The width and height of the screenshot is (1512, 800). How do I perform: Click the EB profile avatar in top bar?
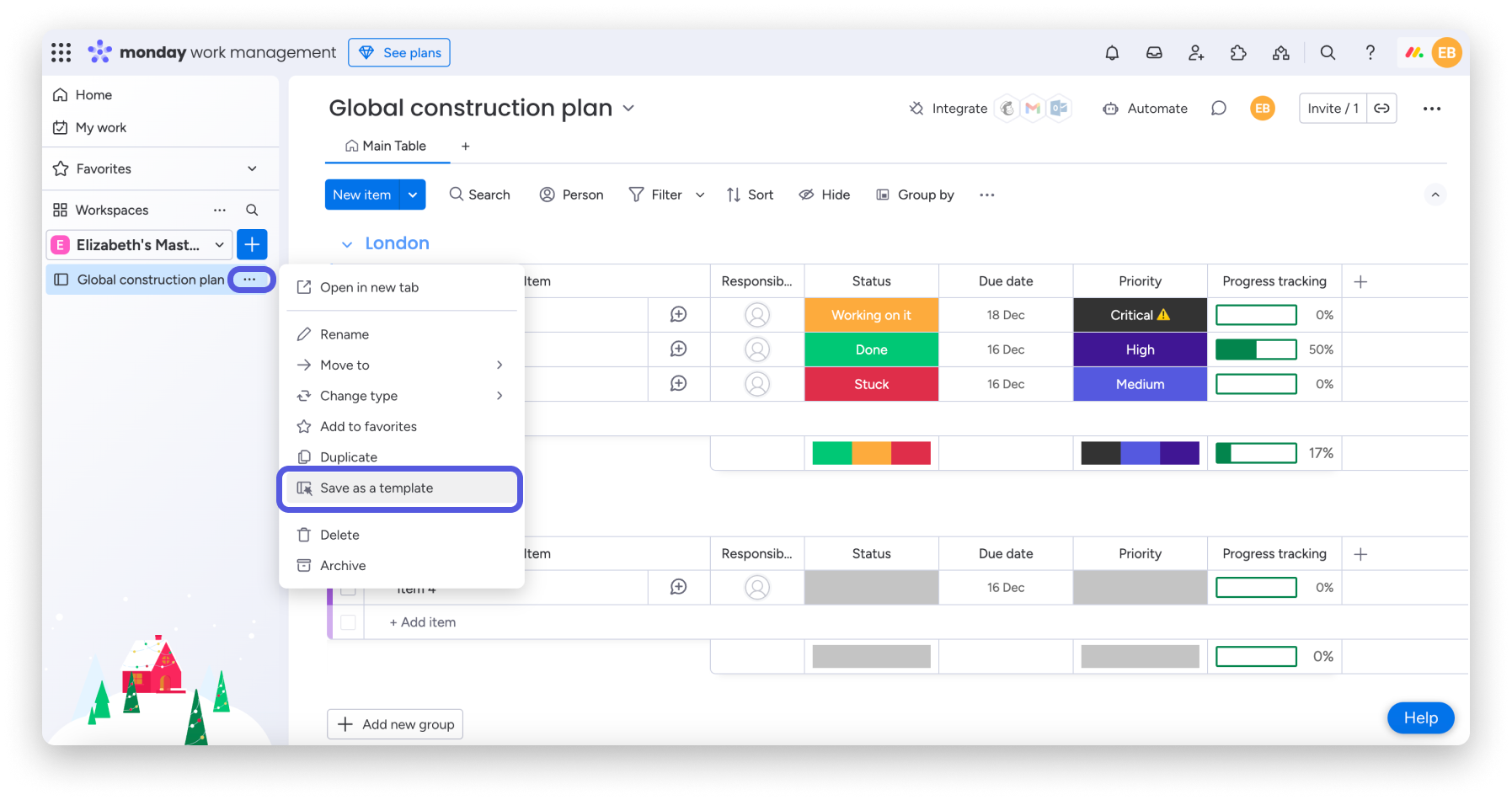click(x=1446, y=52)
